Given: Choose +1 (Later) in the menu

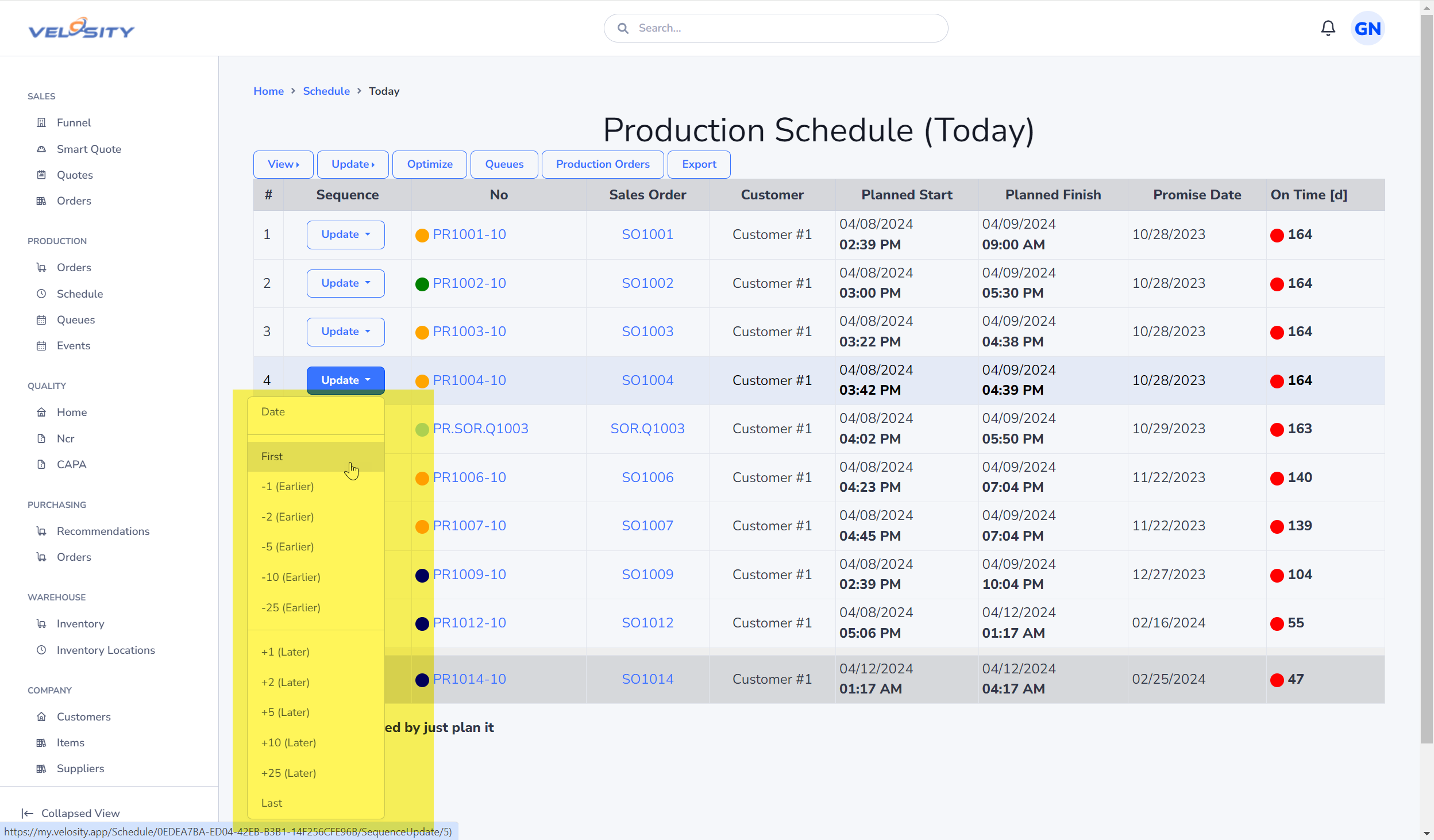Looking at the screenshot, I should coord(316,652).
